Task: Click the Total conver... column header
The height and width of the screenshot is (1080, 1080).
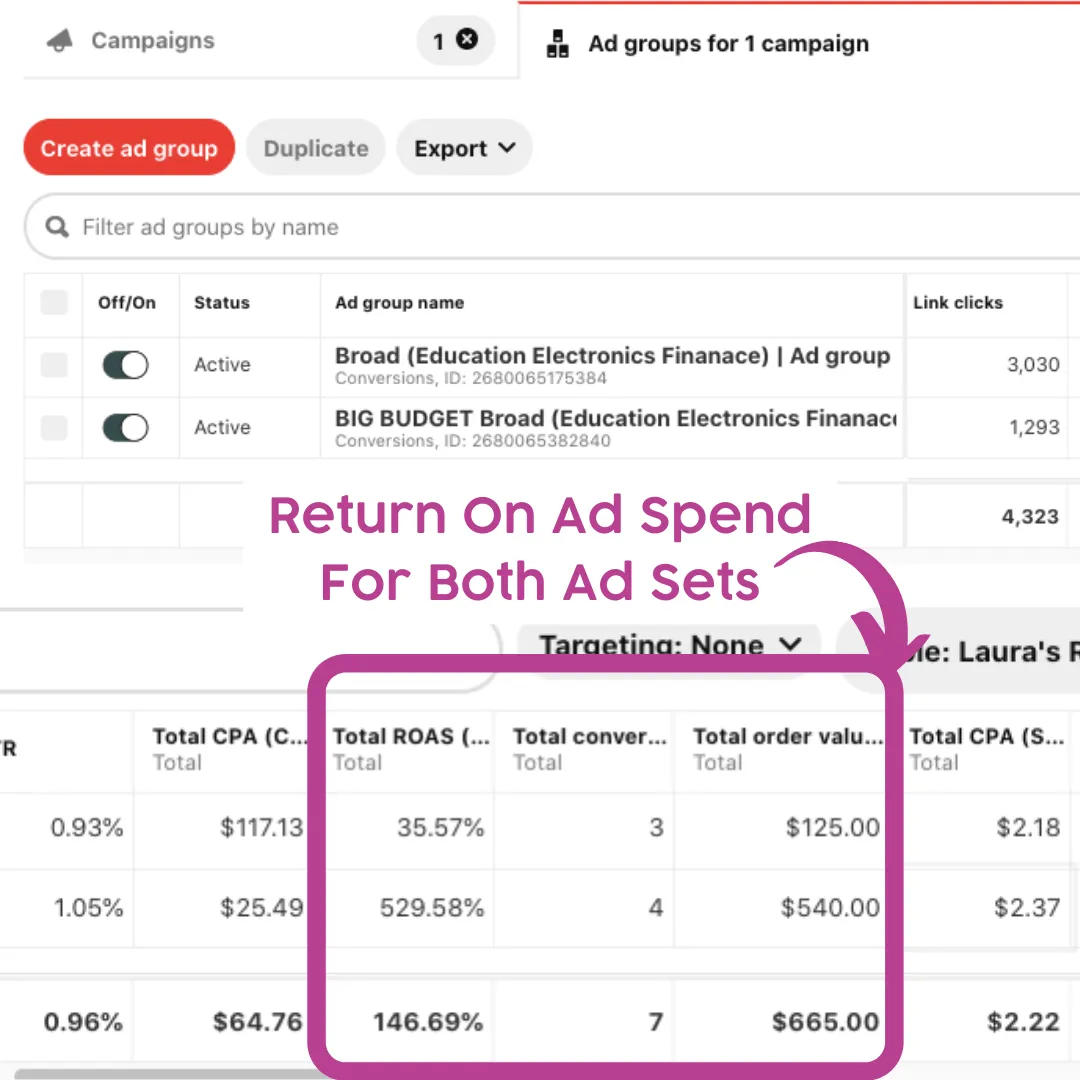Action: click(590, 749)
